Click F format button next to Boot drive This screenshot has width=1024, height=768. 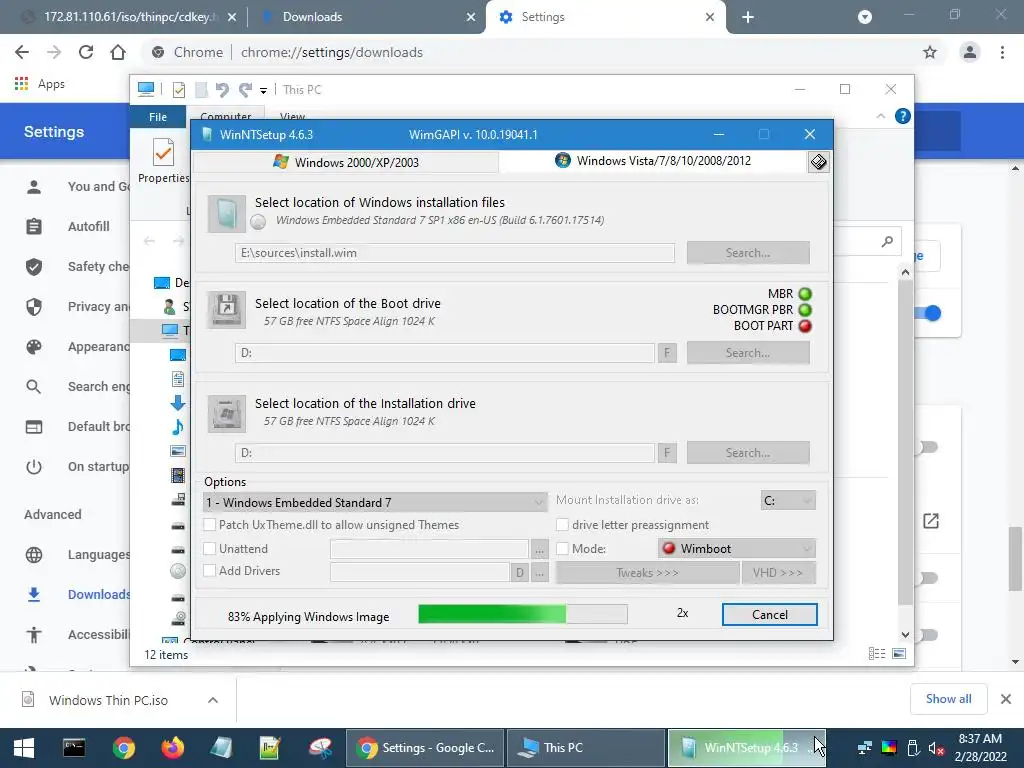(667, 353)
